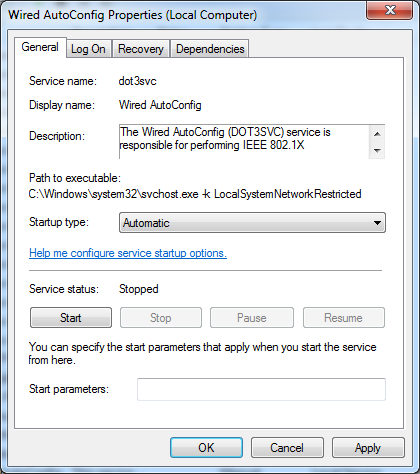Open the Recovery tab
The width and height of the screenshot is (420, 474).
[141, 49]
